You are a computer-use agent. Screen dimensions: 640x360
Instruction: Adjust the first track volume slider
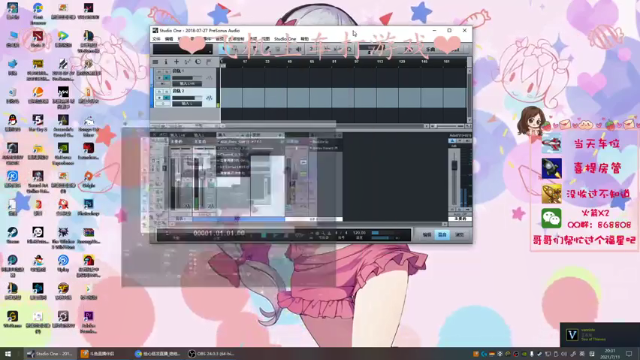[x=187, y=78]
